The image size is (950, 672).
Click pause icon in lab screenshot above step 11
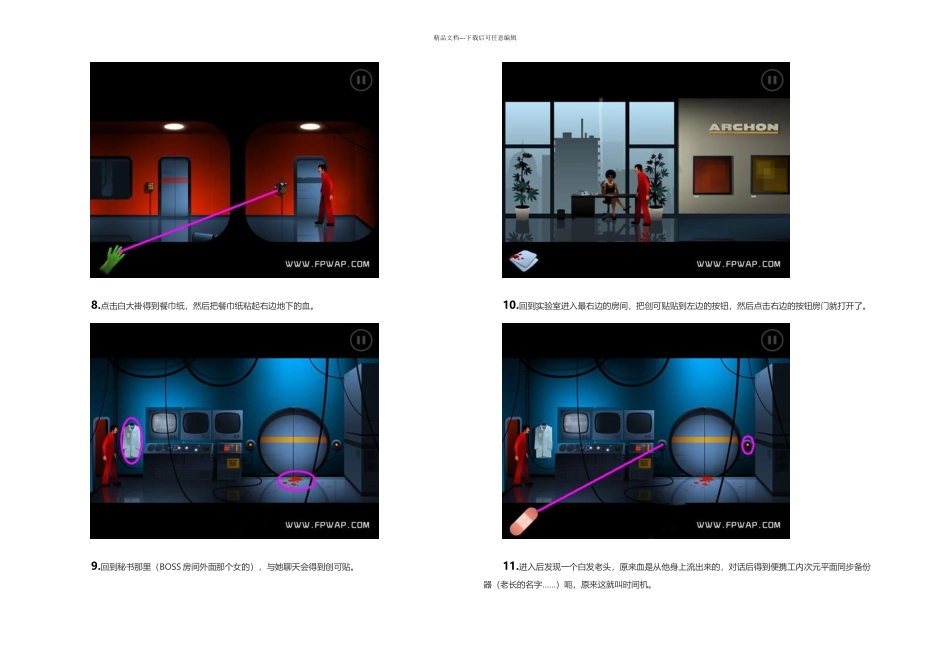click(x=772, y=340)
